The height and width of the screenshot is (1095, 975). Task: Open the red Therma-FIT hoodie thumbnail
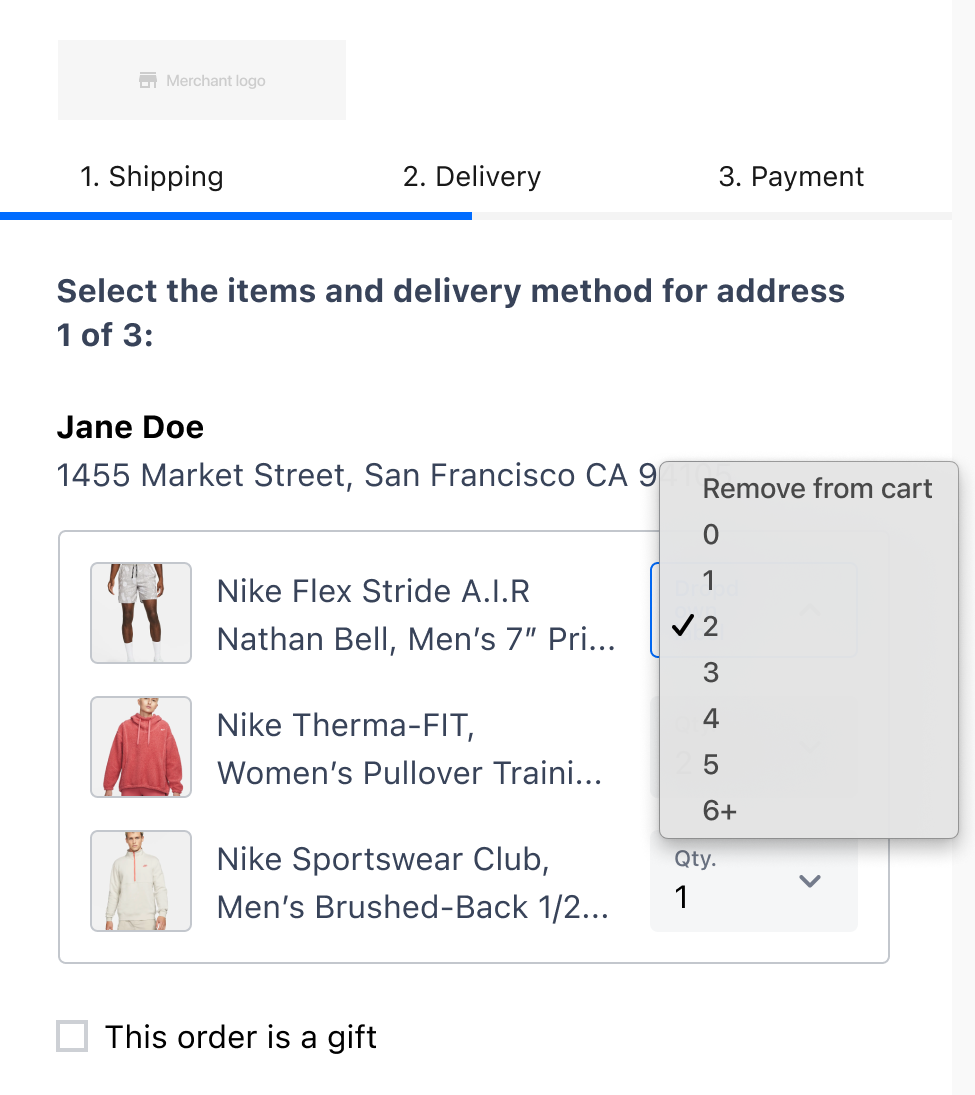(141, 747)
